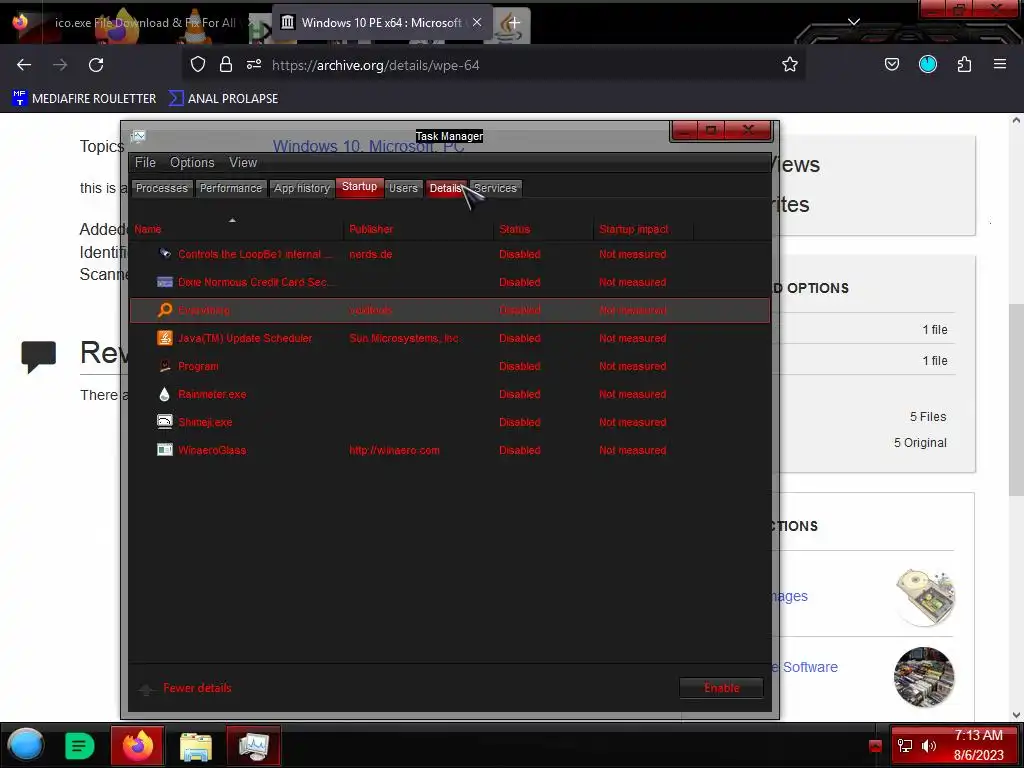Open File Explorer from the taskbar
Screen dimensions: 1024x768
[196, 747]
